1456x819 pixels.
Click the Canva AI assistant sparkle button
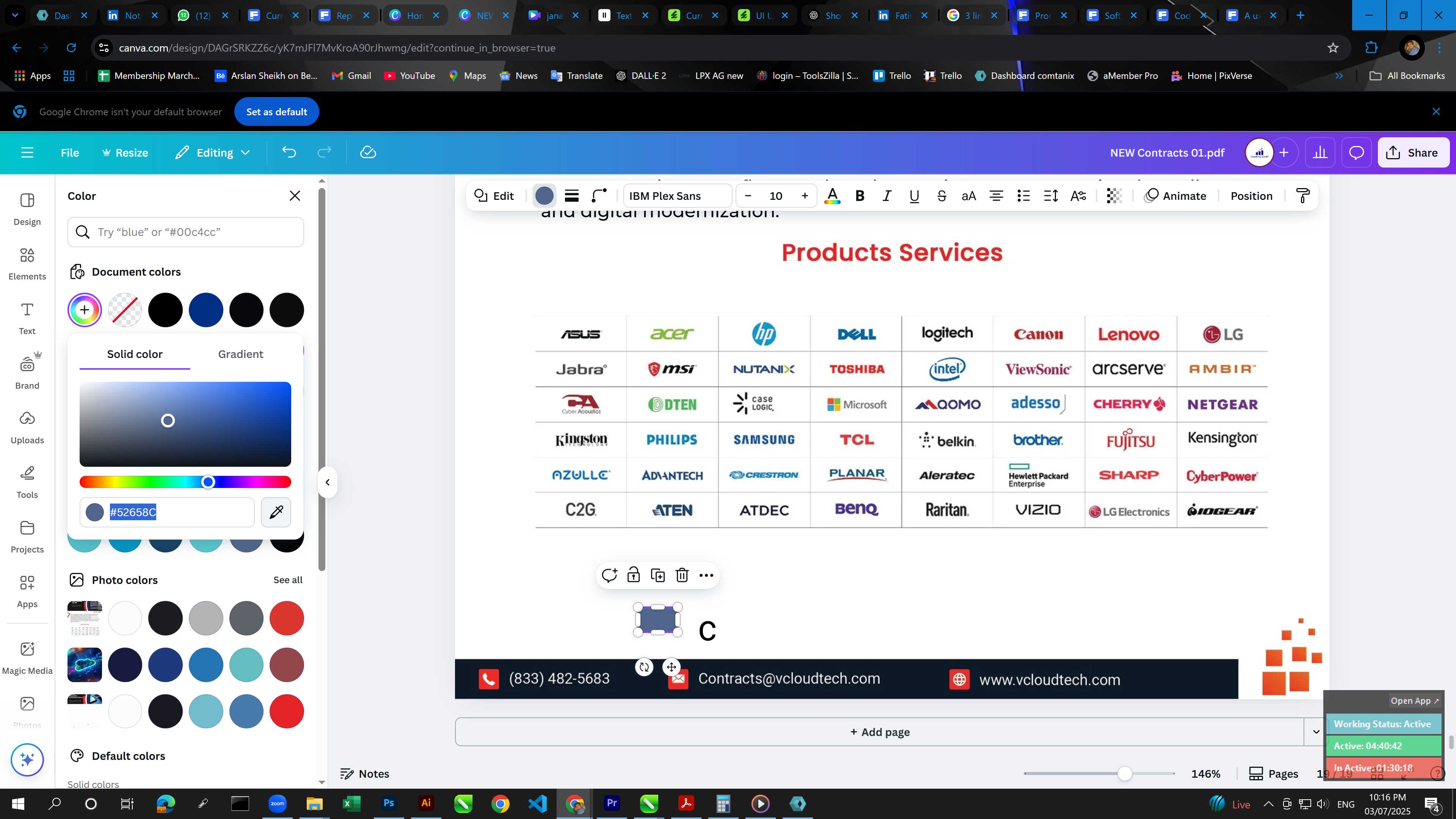pos(27,759)
